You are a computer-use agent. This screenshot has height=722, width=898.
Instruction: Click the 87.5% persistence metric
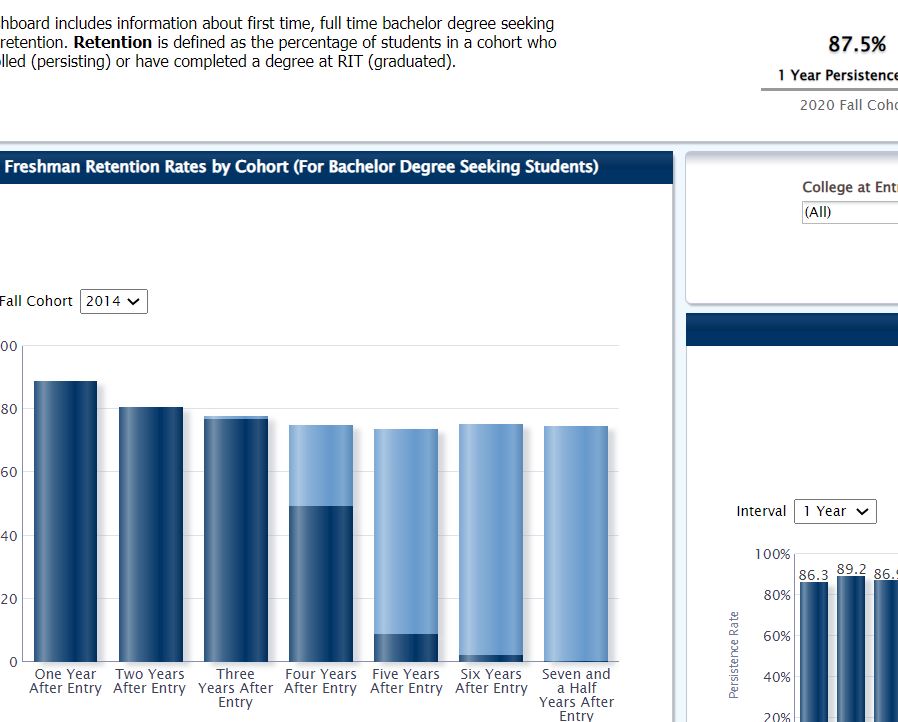click(x=857, y=44)
